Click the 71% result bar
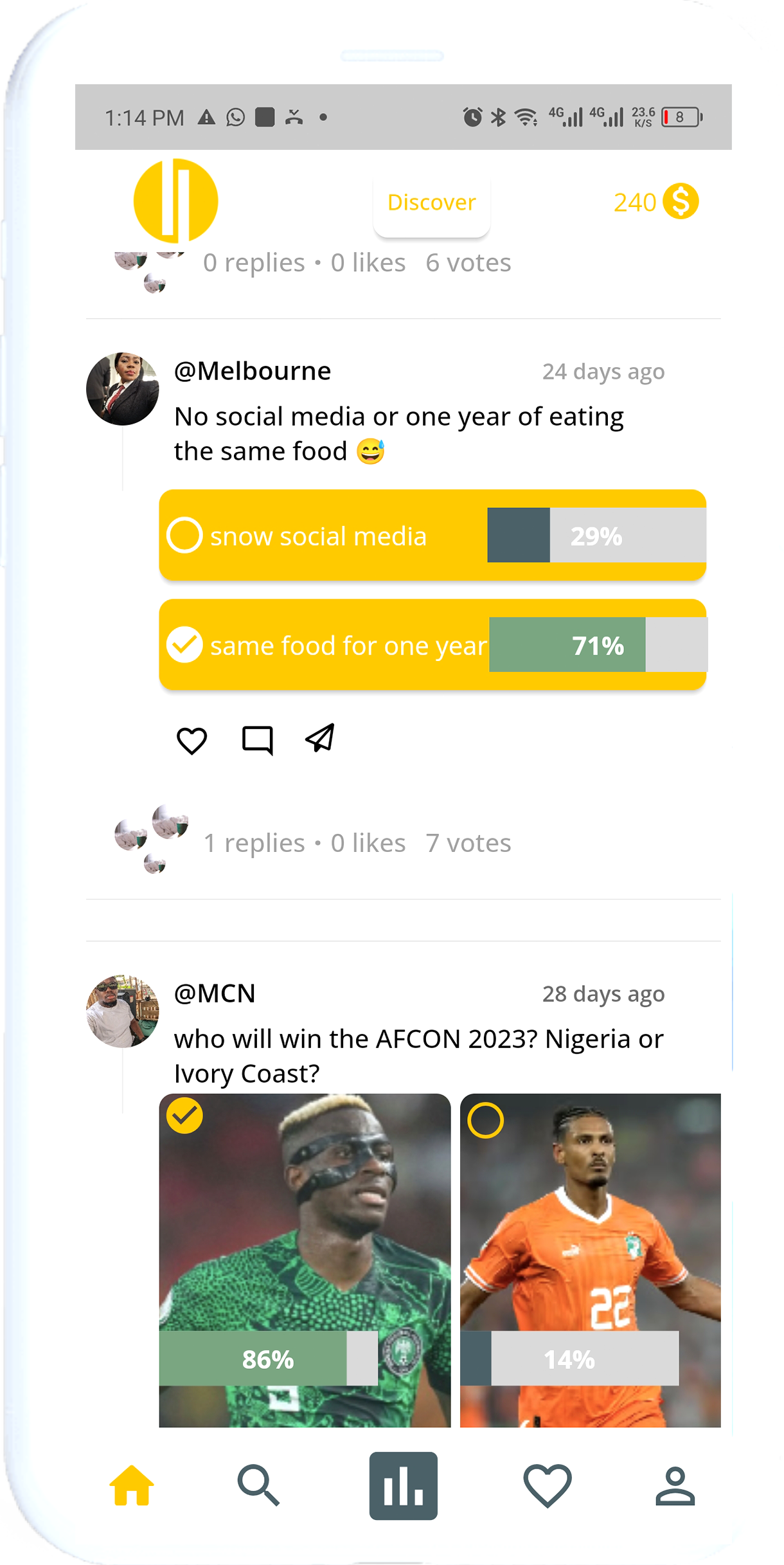784x1565 pixels. click(x=598, y=645)
